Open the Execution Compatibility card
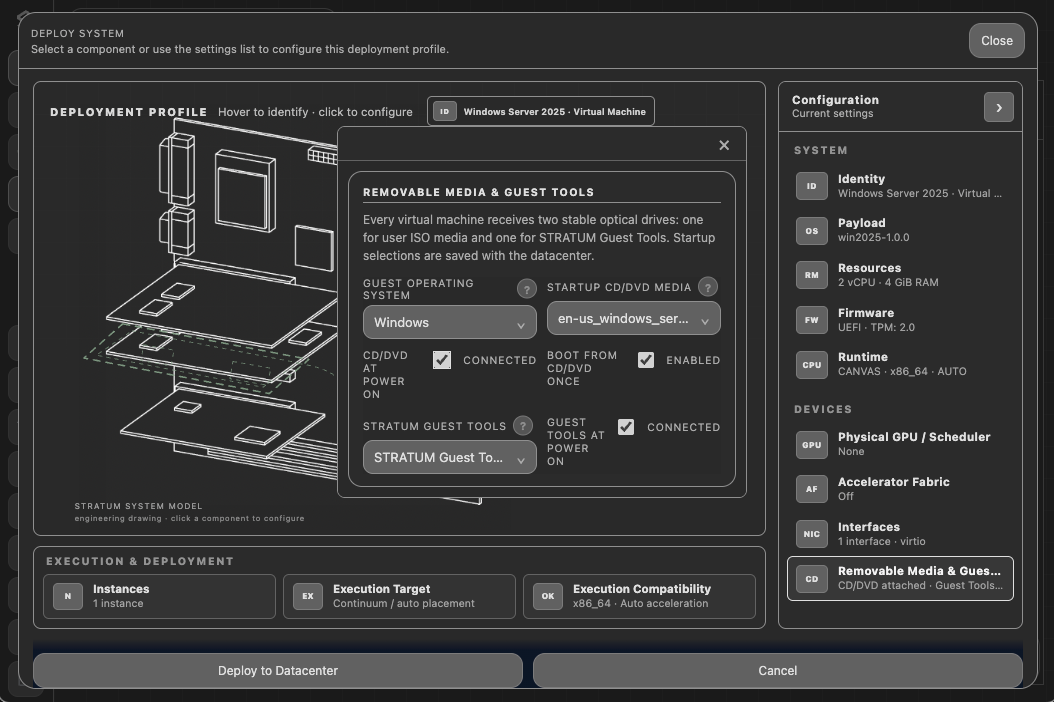1054x702 pixels. 639,596
